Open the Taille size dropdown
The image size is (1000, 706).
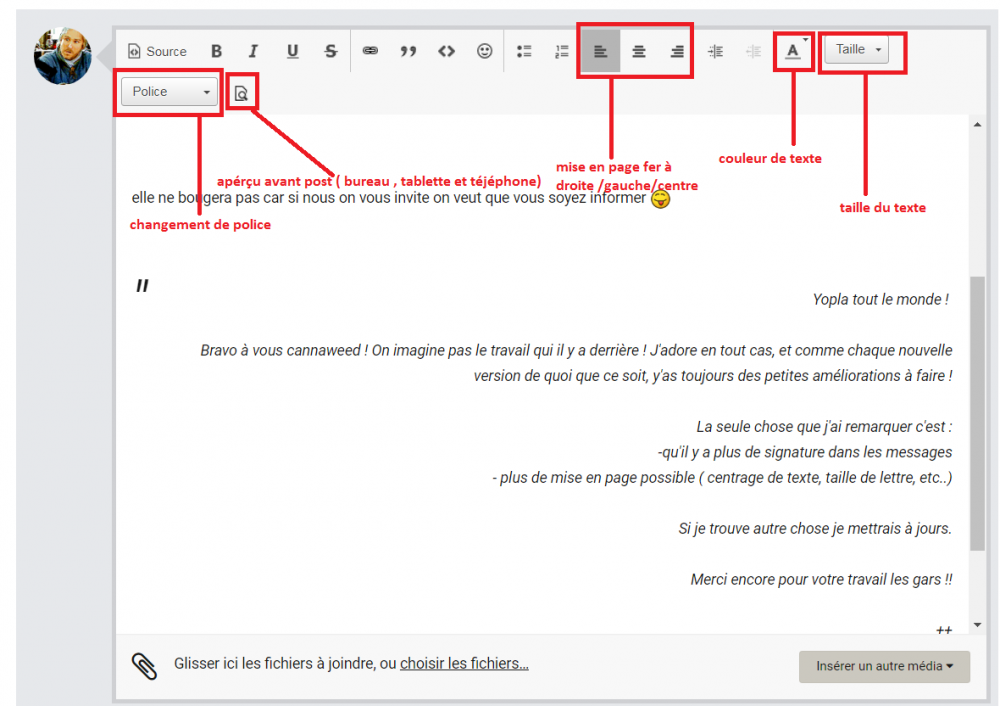(x=856, y=50)
